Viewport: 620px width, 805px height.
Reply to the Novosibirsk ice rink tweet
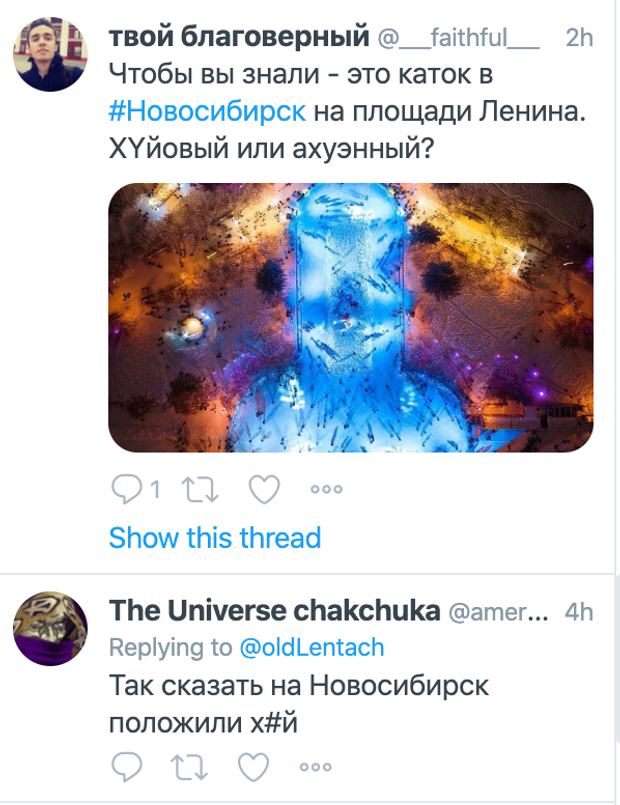pos(127,489)
